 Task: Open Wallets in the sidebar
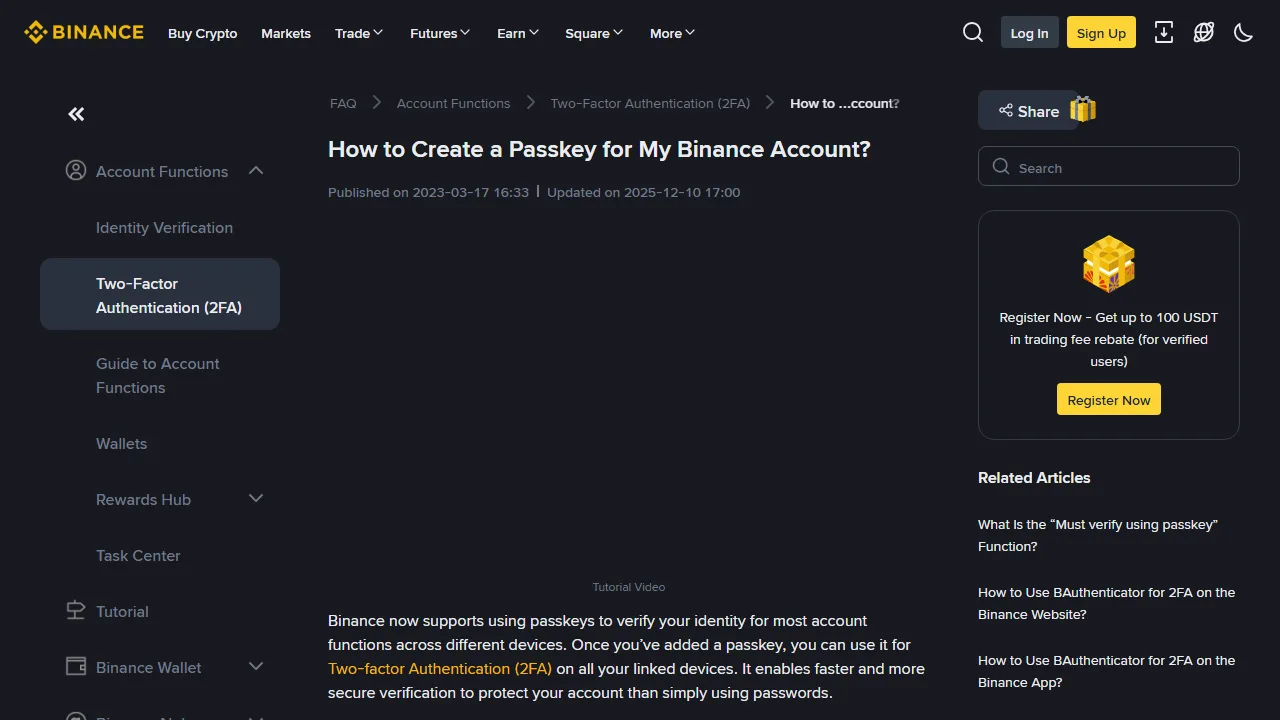click(x=121, y=444)
